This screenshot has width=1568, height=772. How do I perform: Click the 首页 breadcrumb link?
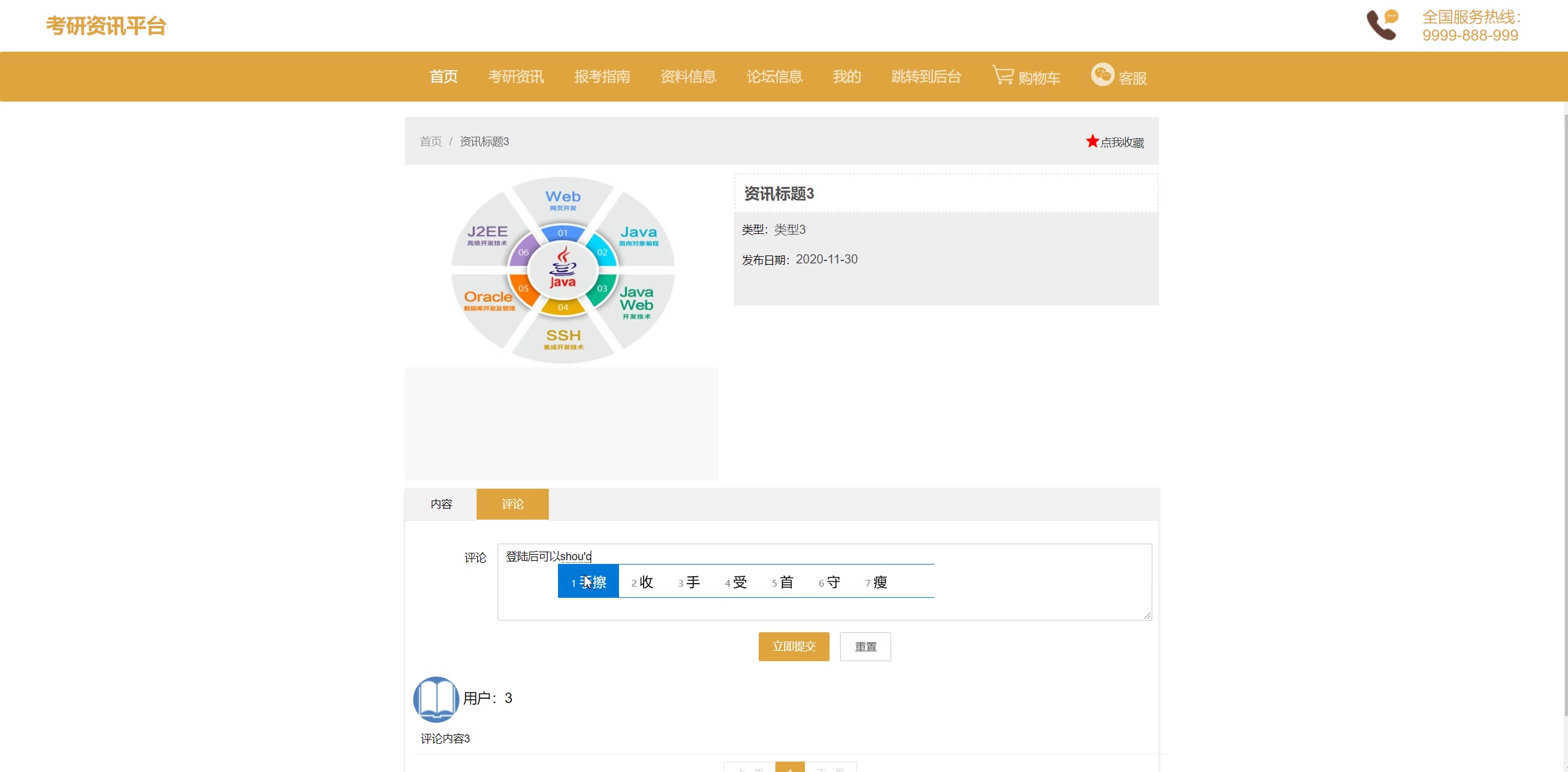pos(430,142)
